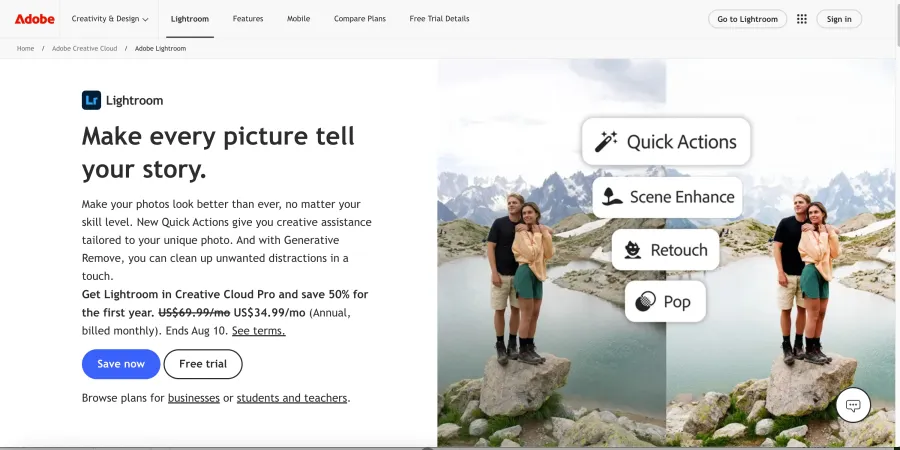Click the headline 'Make every picture tell your story.'
The height and width of the screenshot is (450, 900).
pyautogui.click(x=218, y=153)
